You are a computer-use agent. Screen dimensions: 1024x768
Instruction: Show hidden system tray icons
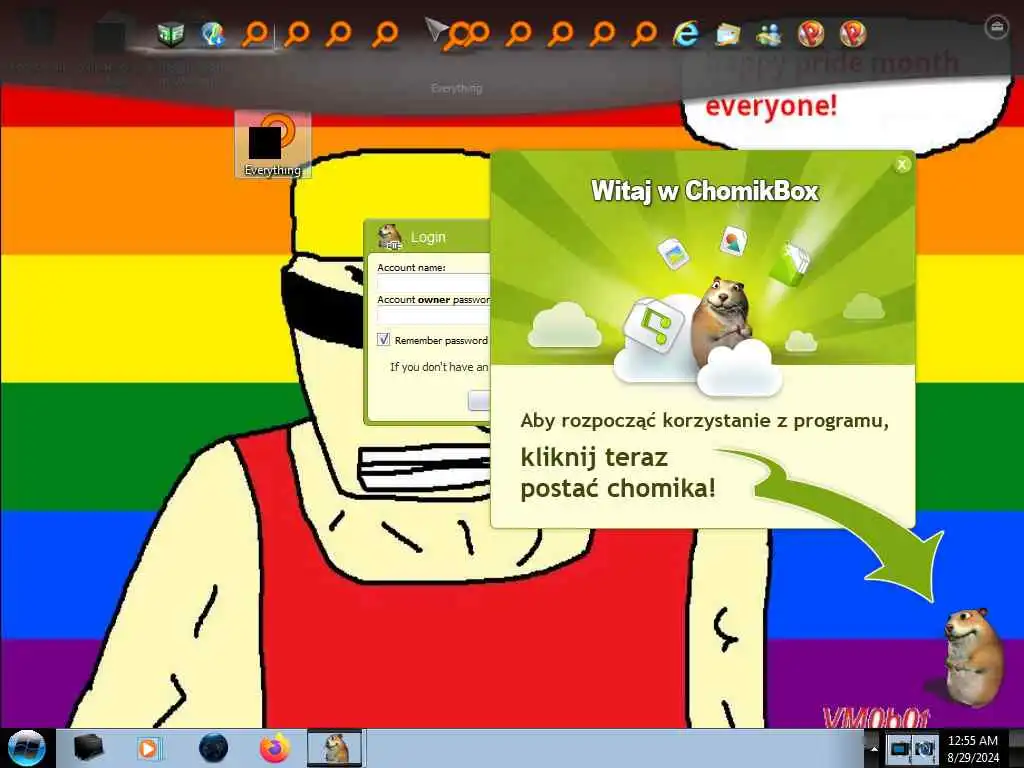tap(874, 749)
